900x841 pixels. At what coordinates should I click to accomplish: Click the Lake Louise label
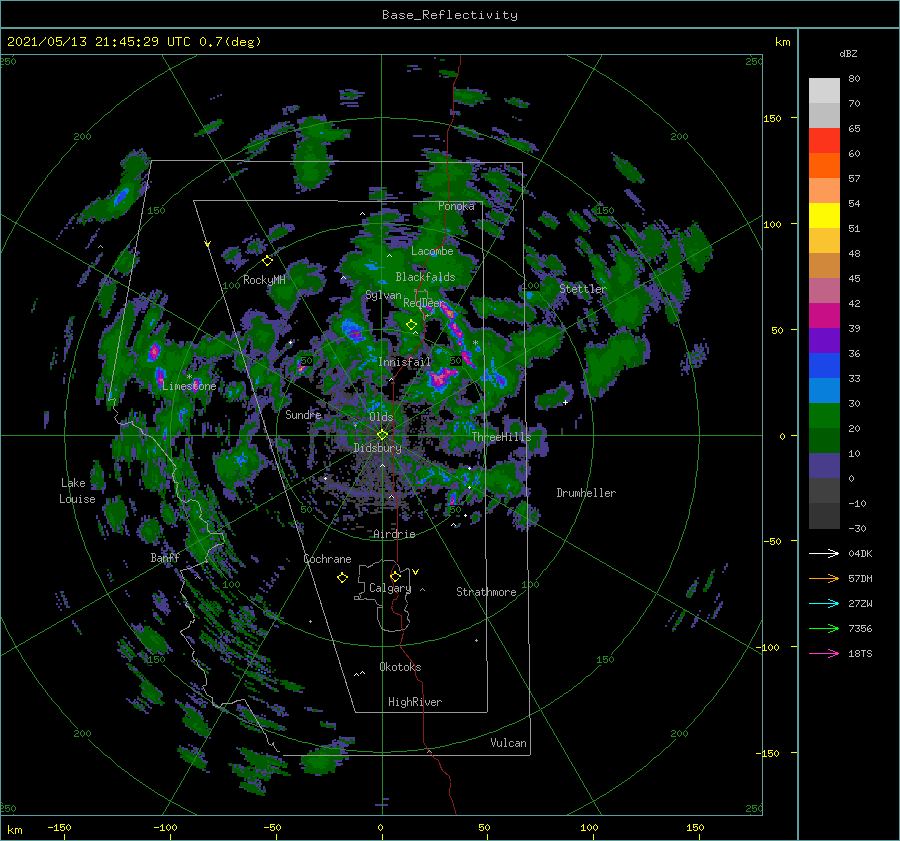(x=77, y=491)
